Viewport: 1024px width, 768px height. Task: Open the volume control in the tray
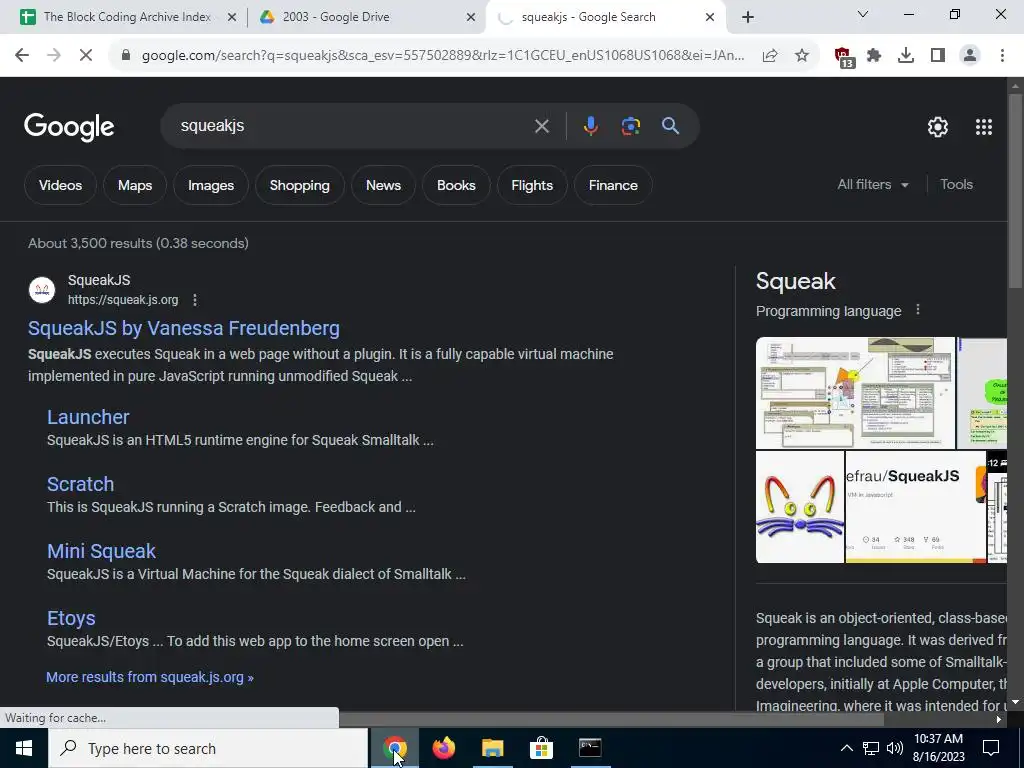point(895,748)
